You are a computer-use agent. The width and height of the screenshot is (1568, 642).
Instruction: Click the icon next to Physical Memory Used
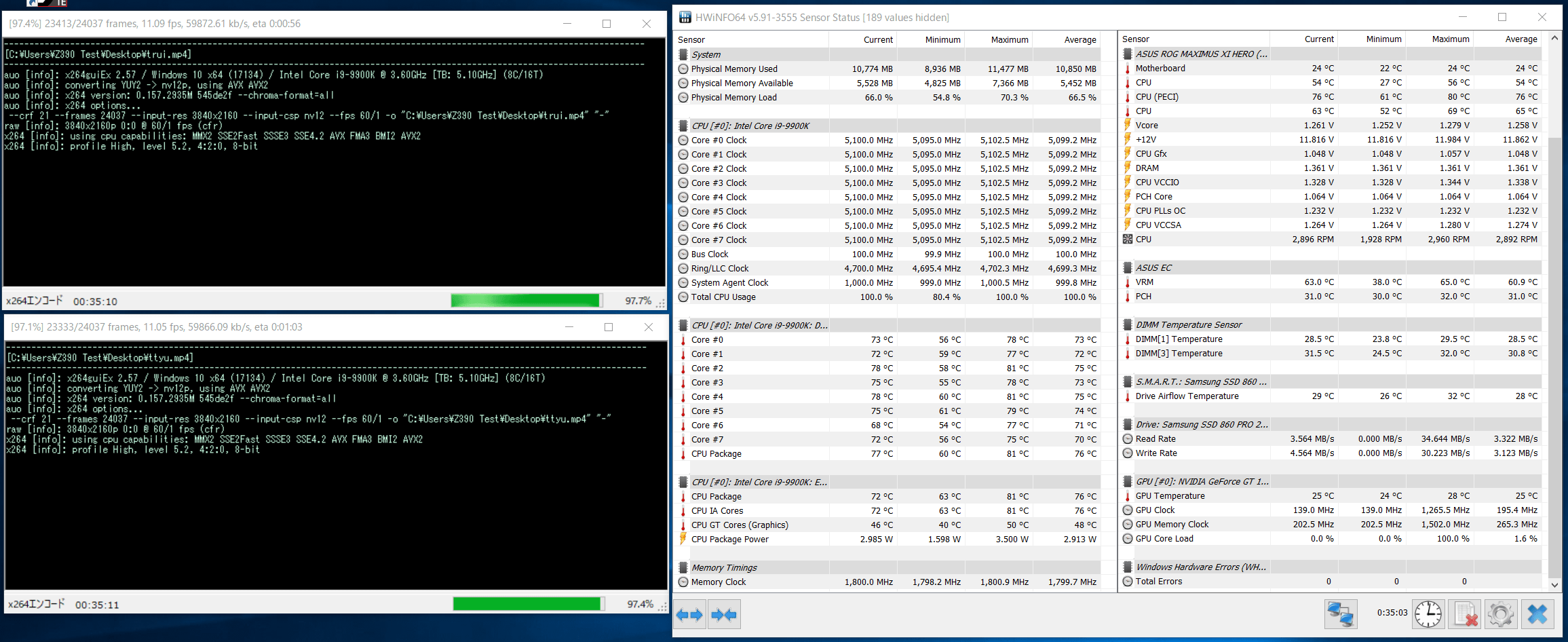click(x=683, y=69)
